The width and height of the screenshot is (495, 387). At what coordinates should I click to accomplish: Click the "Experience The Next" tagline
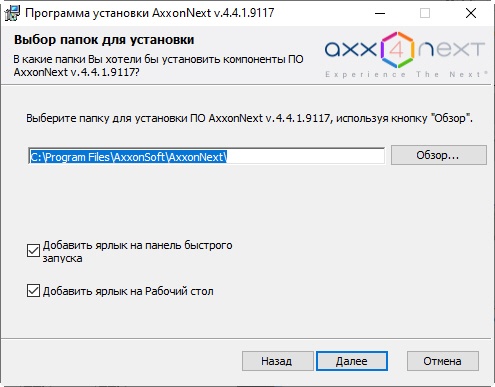pyautogui.click(x=406, y=75)
